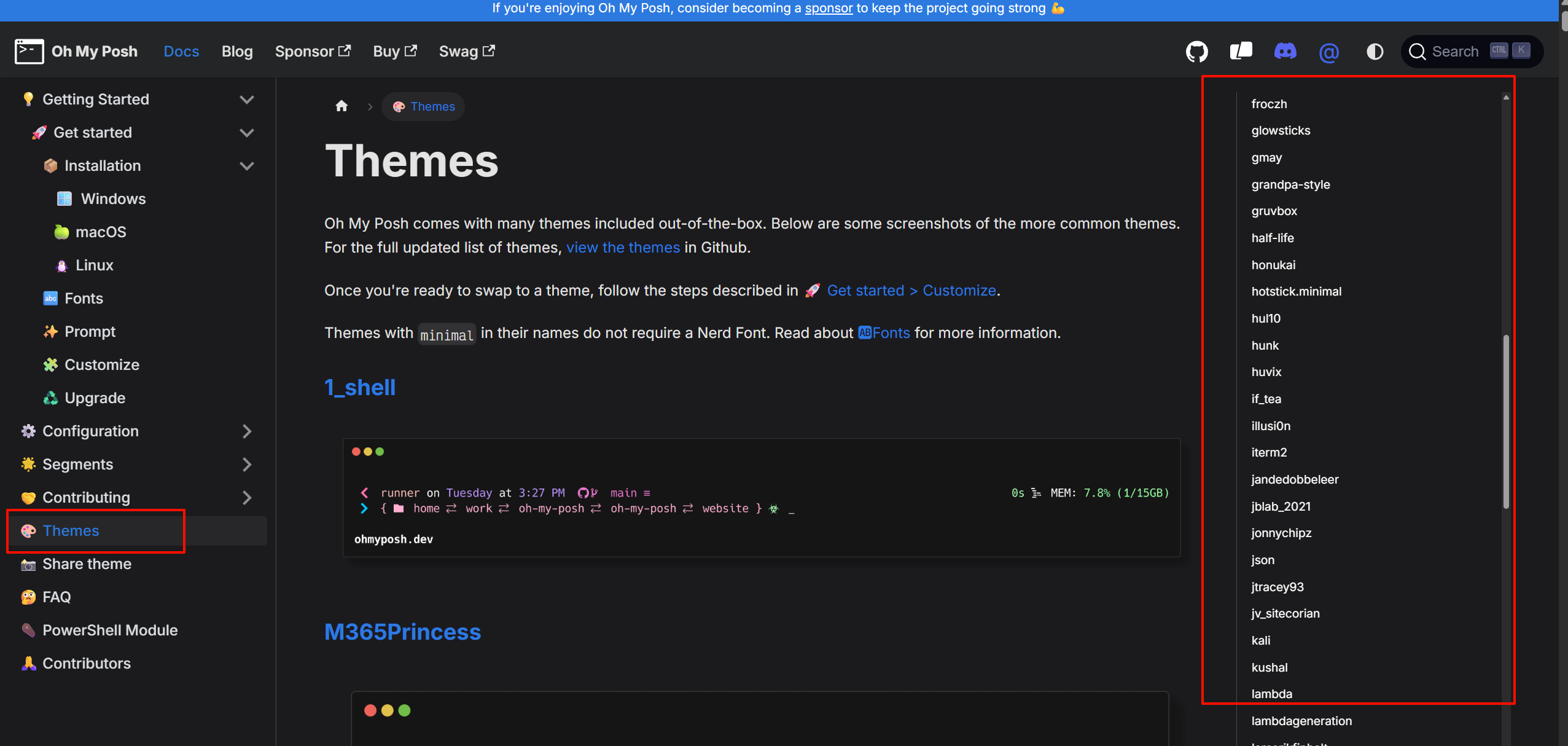
Task: Jump to M365Princess heading anchor
Action: coord(402,632)
